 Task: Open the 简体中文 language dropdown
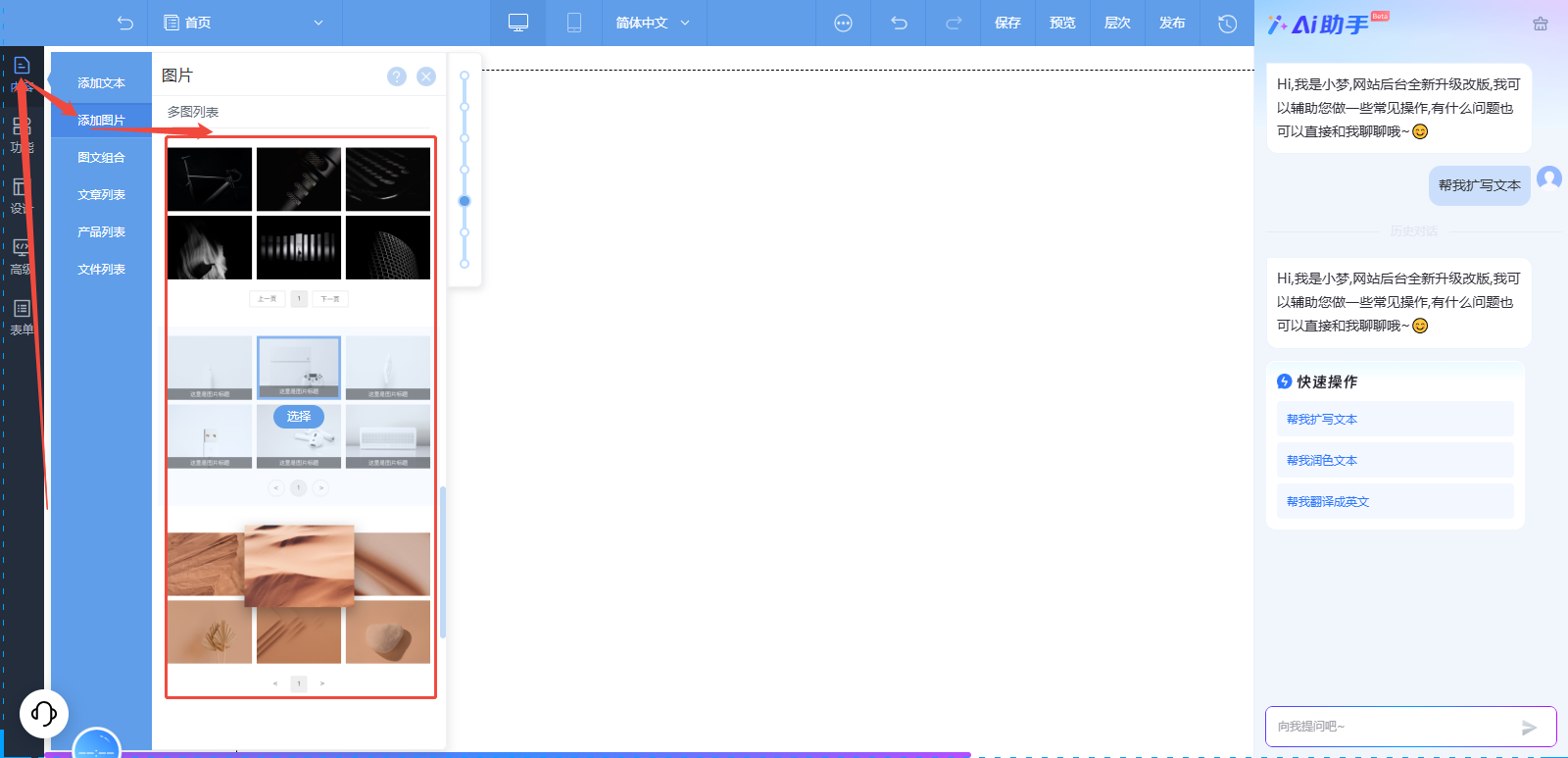(x=653, y=23)
